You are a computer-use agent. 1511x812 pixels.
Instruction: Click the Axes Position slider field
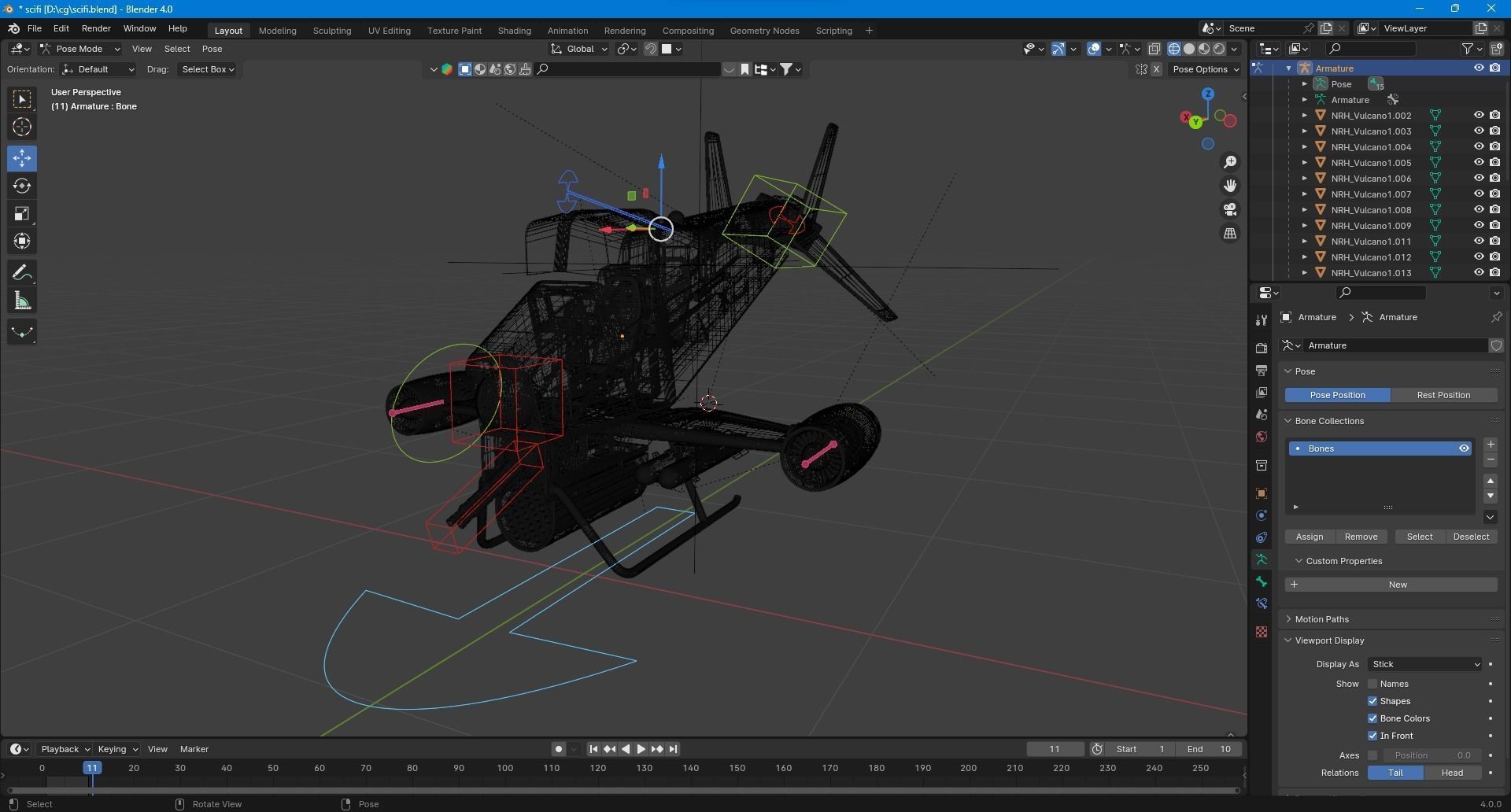pos(1432,755)
